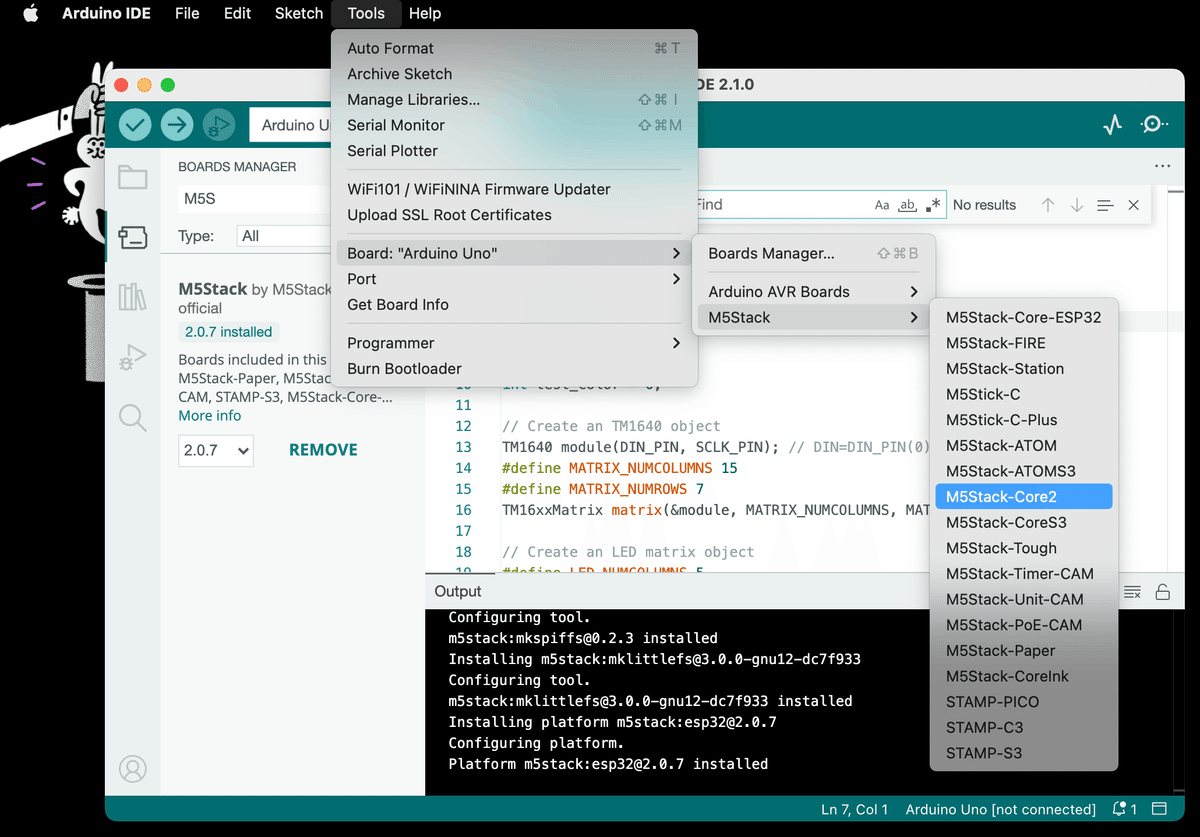1200x837 pixels.
Task: Expand the Port submenu
Action: pos(514,279)
